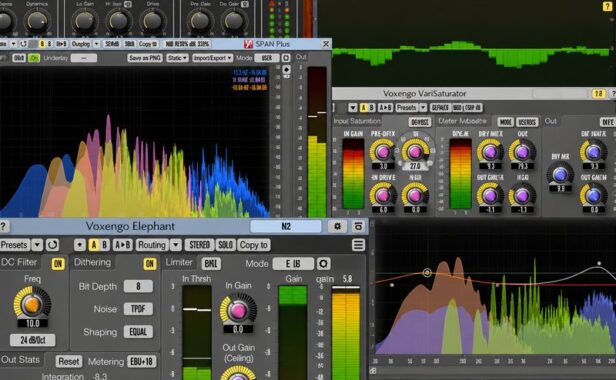Screen dimensions: 616x380
Task: Click the Elephant undo dot button
Action: 80,245
